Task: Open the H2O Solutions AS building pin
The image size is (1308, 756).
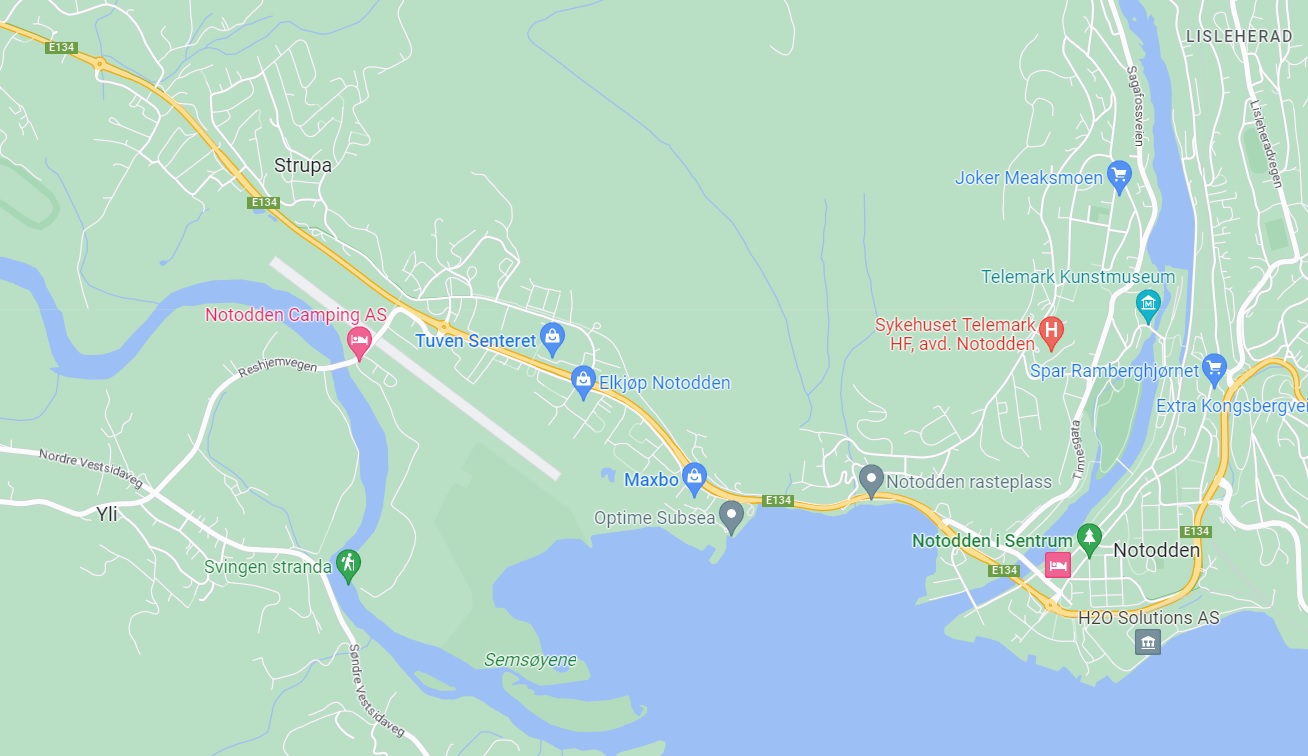Action: point(1148,642)
